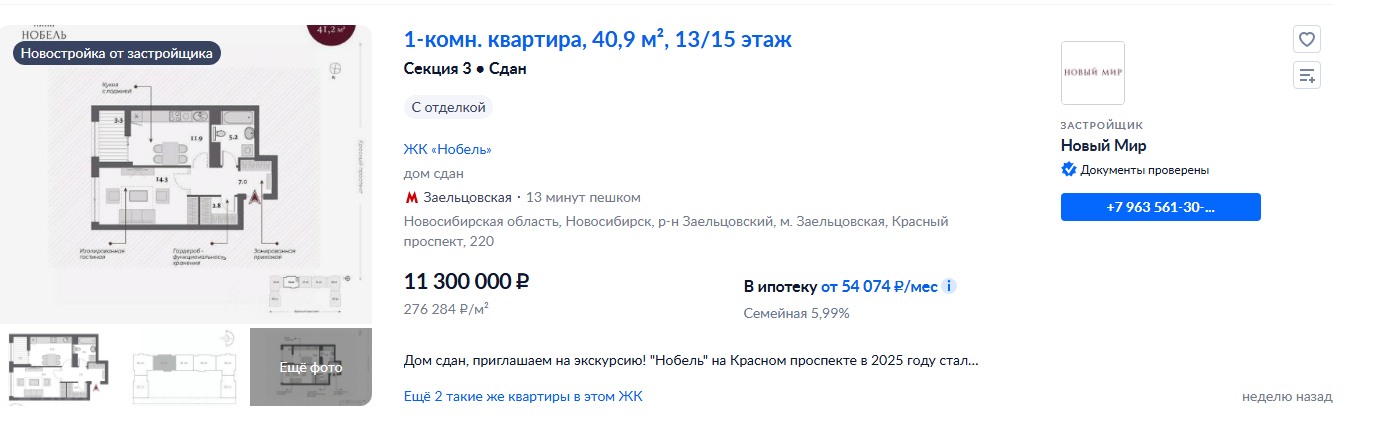Open the mortgage info tooltip icon
Image resolution: width=1375 pixels, height=423 pixels.
949,287
